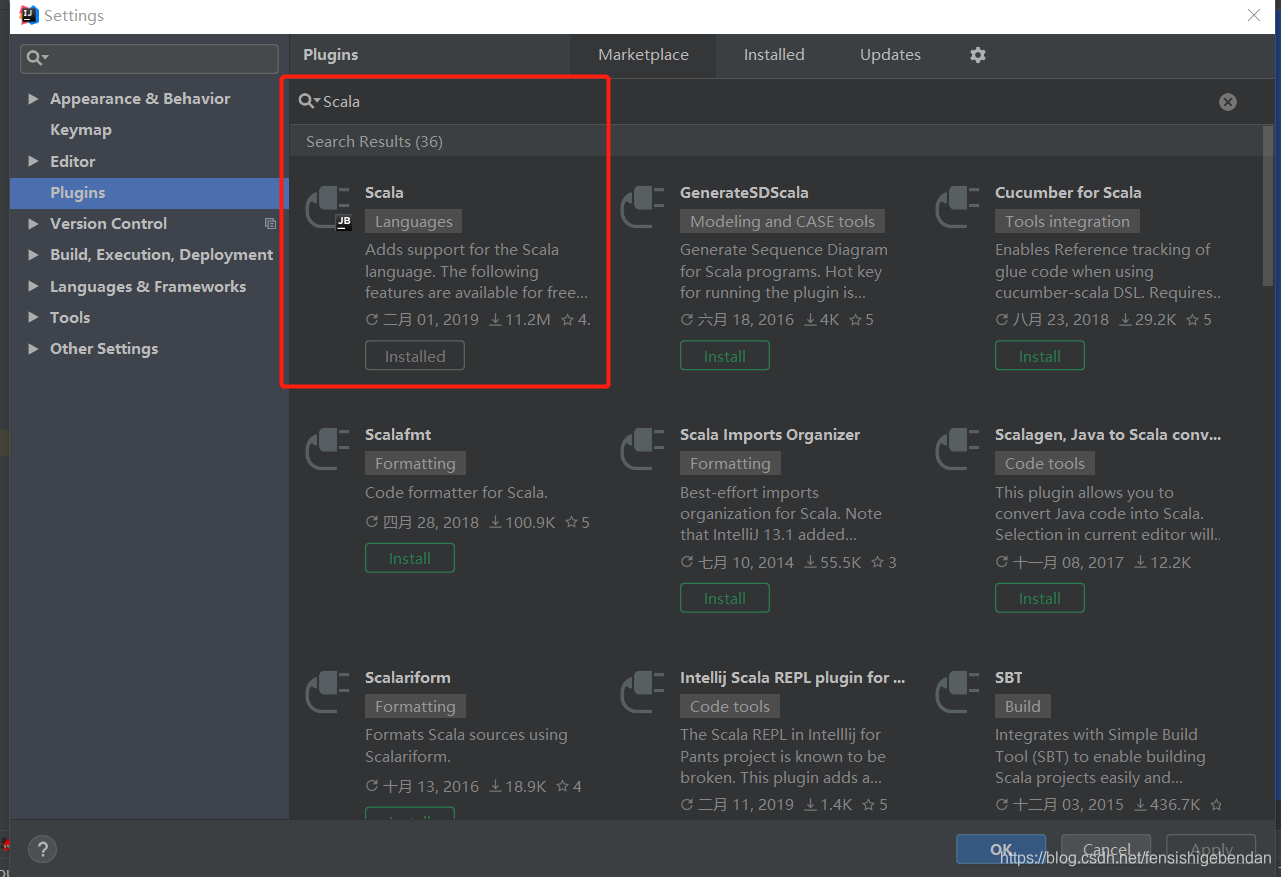Open the Scalafmt plugin title
Viewport: 1281px width, 877px height.
(398, 435)
